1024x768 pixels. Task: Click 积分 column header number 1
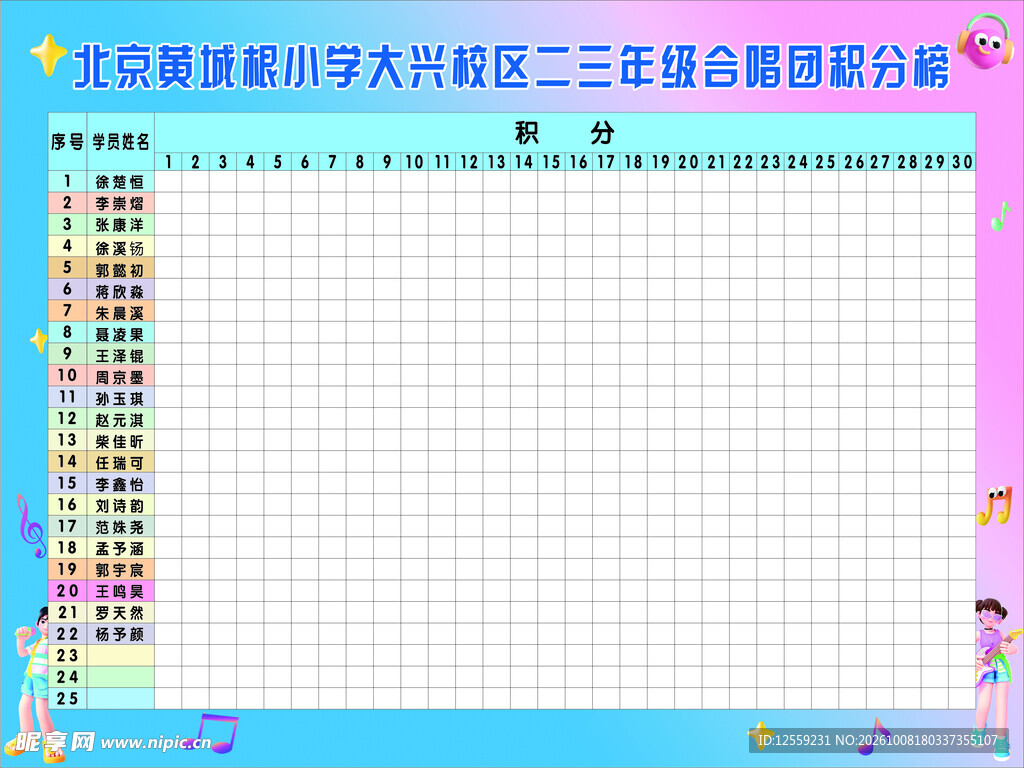168,161
